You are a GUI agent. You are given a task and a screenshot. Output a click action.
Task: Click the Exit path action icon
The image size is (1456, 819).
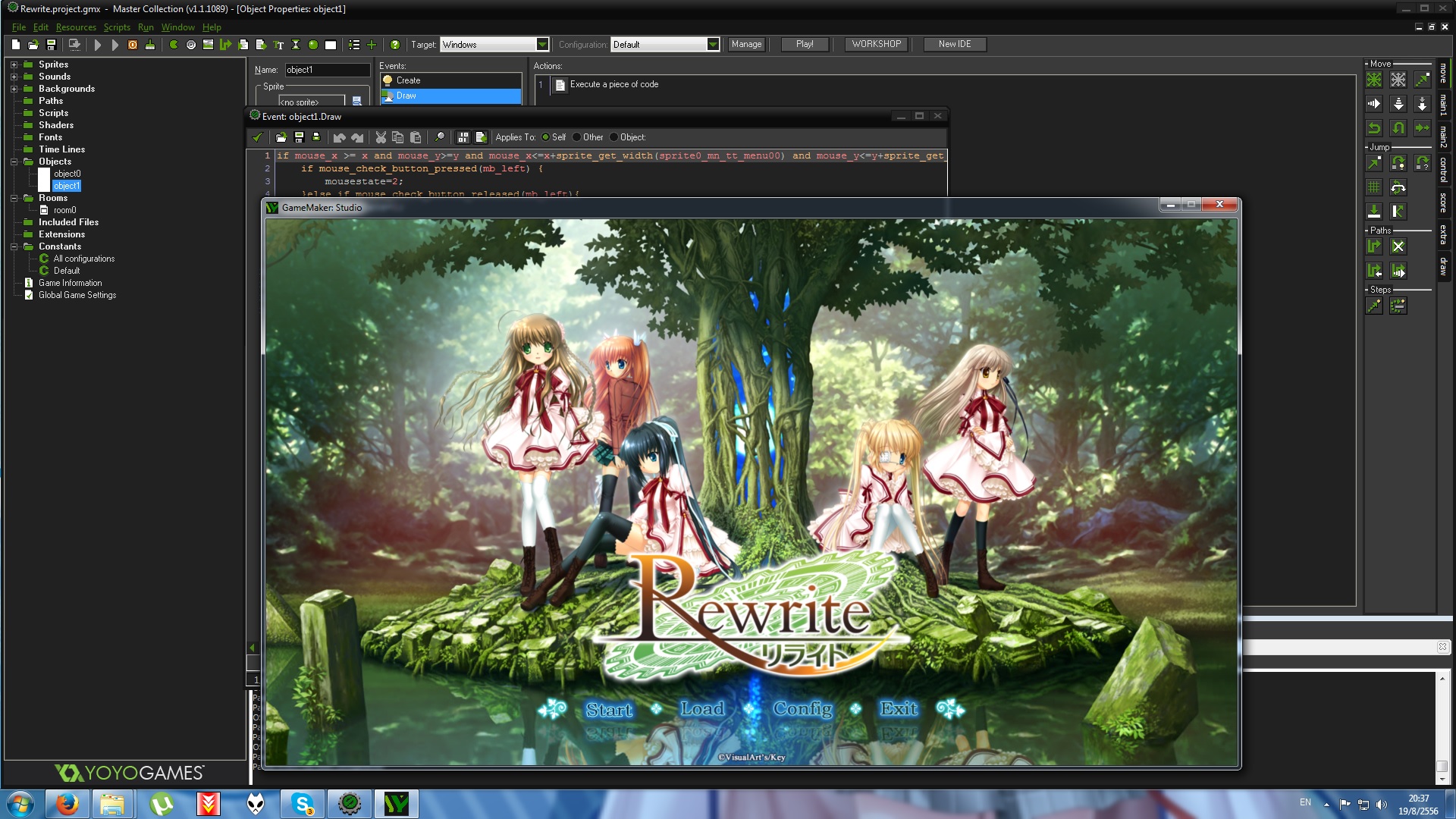pyautogui.click(x=1398, y=246)
